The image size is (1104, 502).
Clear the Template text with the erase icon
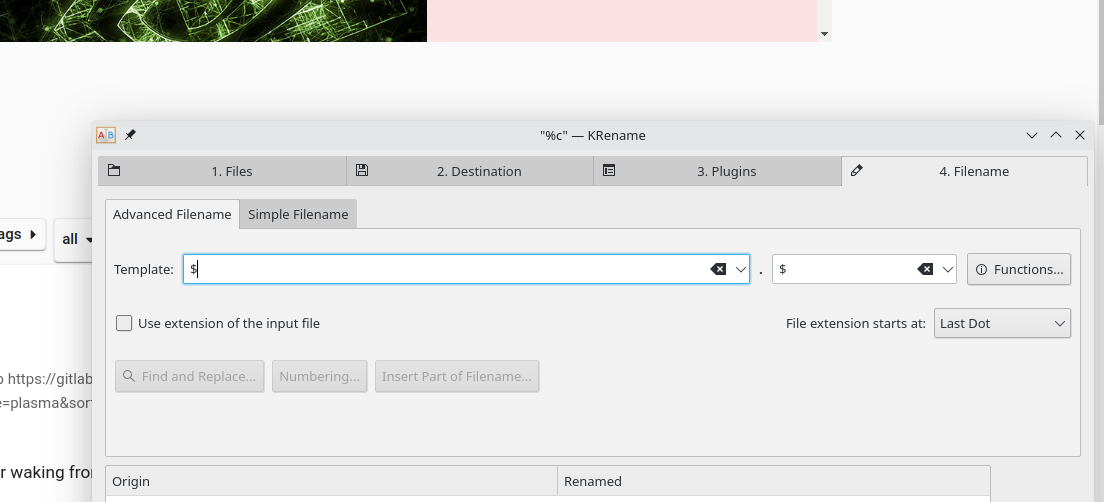718,269
